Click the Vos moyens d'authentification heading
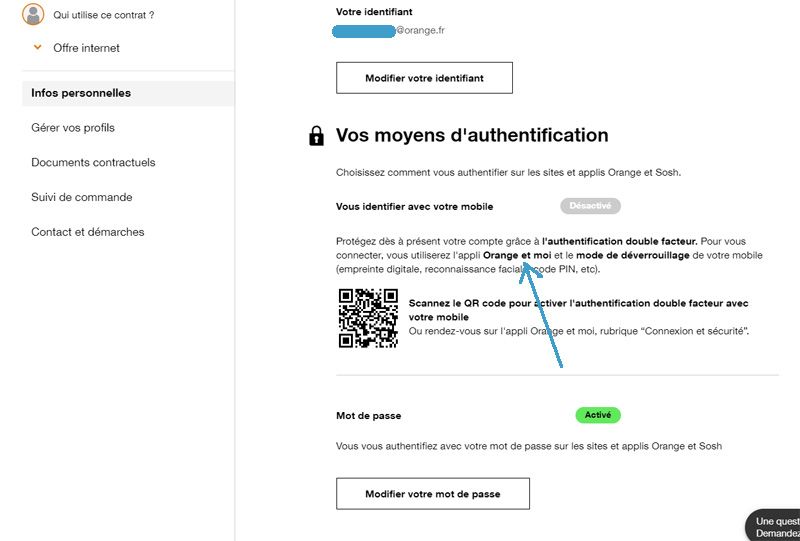 472,135
